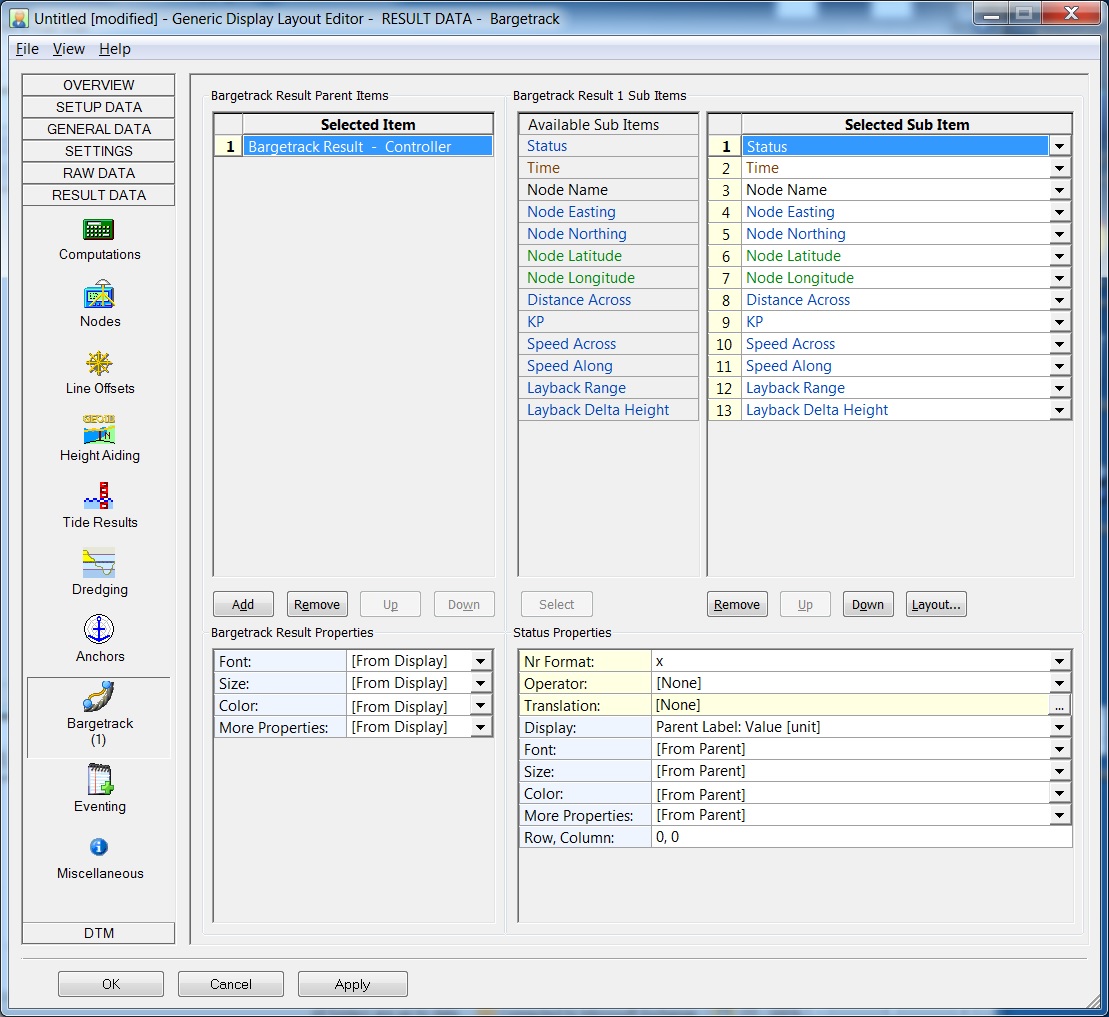The width and height of the screenshot is (1109, 1017).
Task: Switch to the SETUP DATA tab
Action: click(x=99, y=107)
